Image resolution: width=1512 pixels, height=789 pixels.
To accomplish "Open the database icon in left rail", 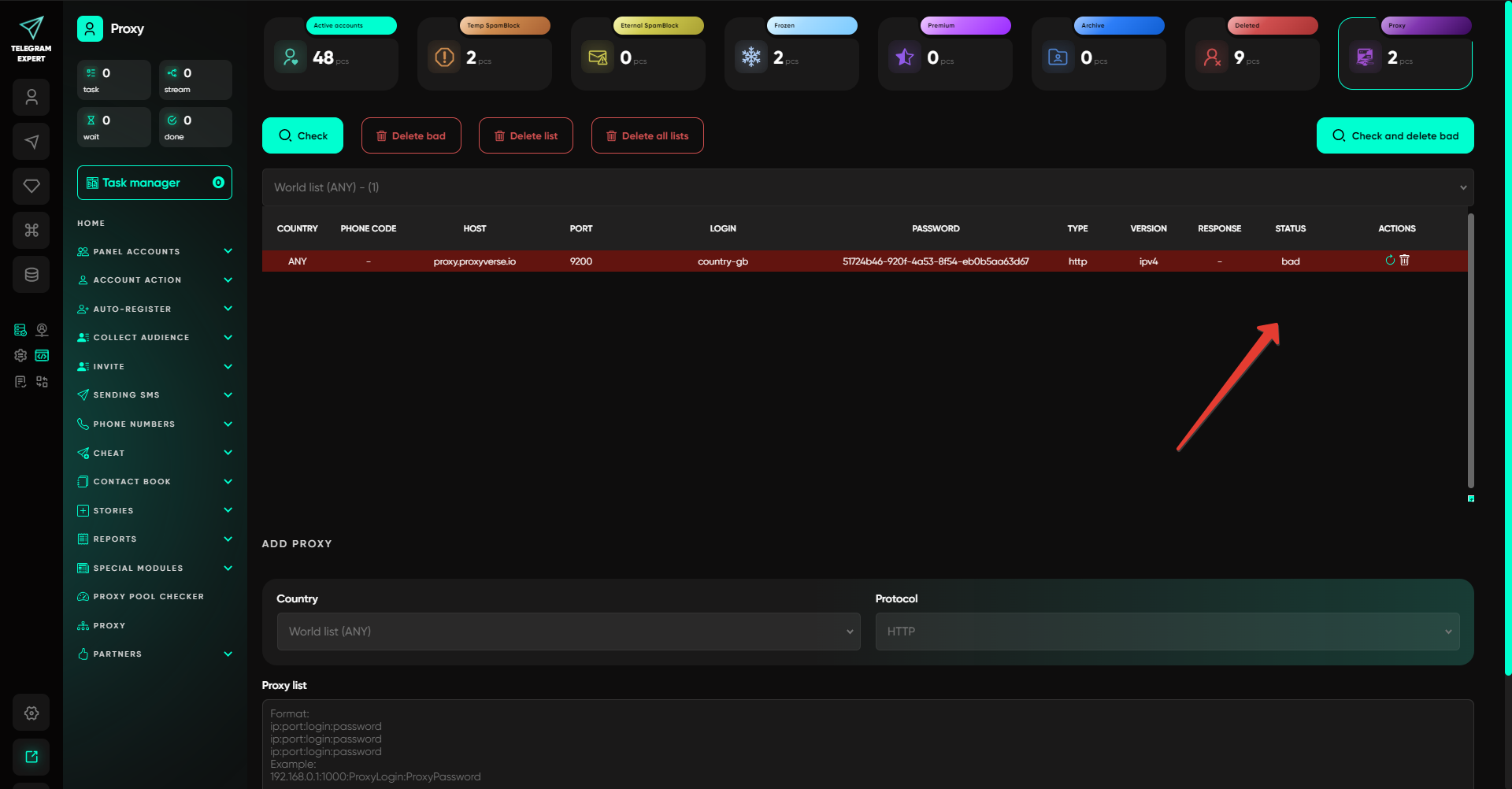I will 31,275.
